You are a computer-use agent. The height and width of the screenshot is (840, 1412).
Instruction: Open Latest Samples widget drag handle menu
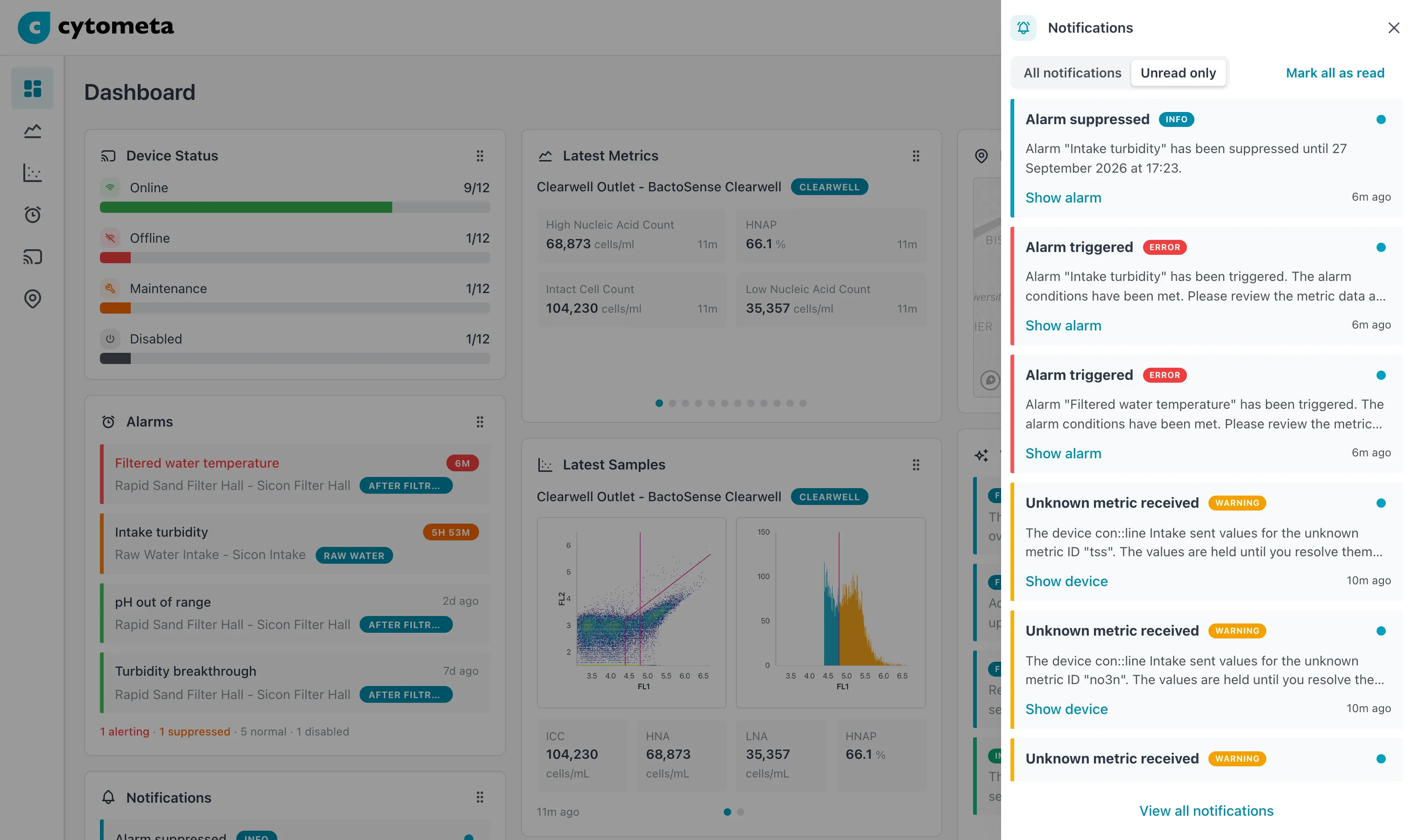click(x=916, y=465)
